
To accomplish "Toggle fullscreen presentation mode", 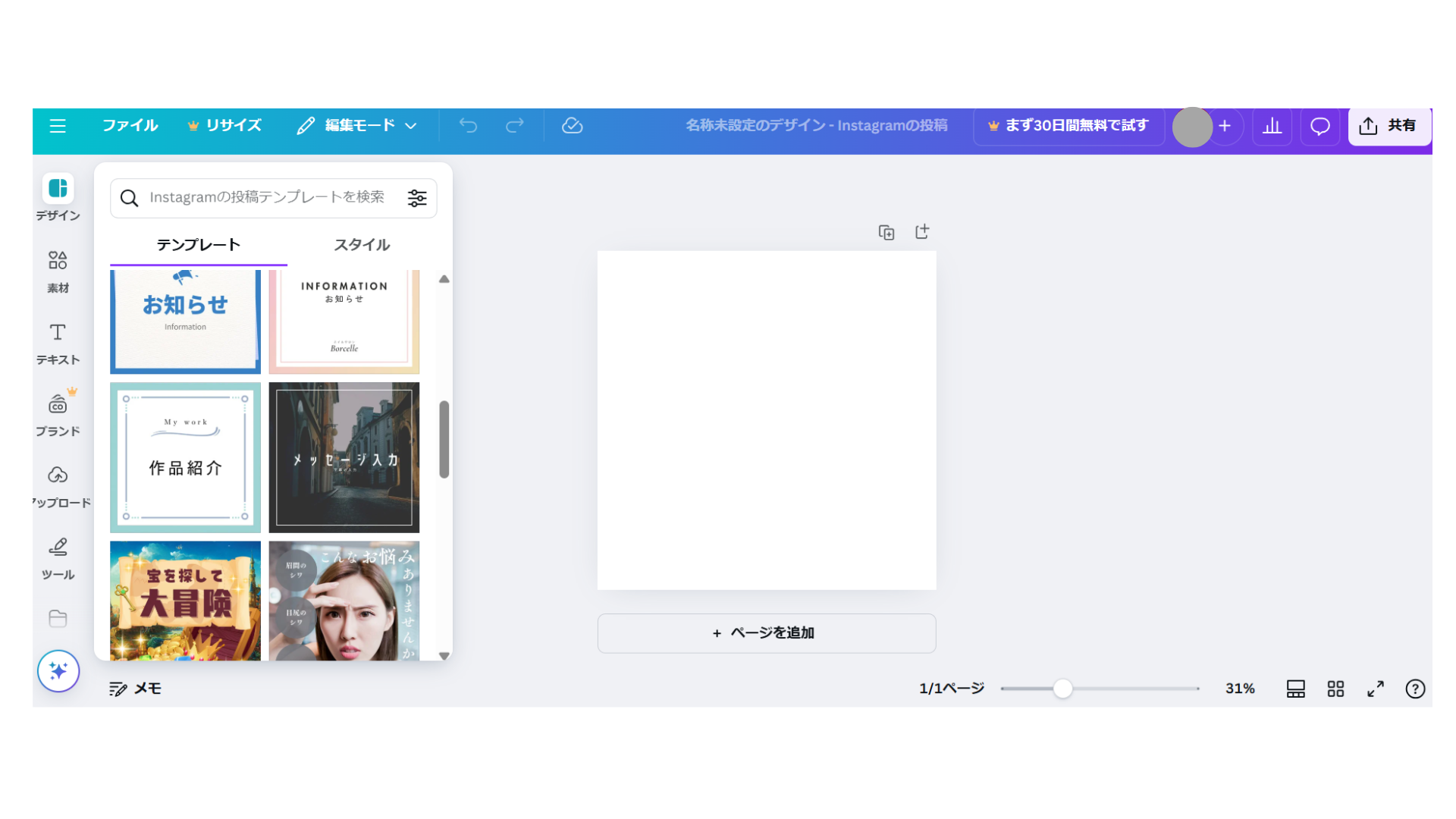I will pos(1375,689).
